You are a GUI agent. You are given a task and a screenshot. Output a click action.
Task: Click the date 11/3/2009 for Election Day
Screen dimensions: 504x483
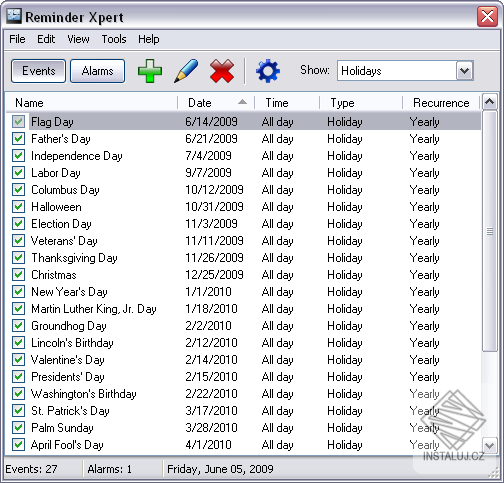(211, 224)
